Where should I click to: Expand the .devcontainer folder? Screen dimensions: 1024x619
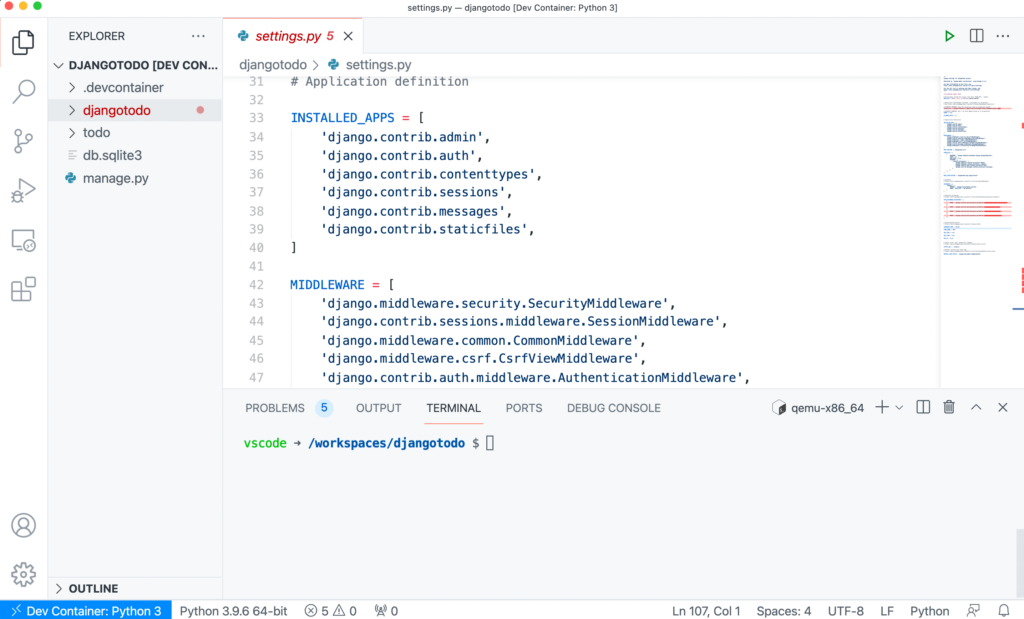click(135, 87)
